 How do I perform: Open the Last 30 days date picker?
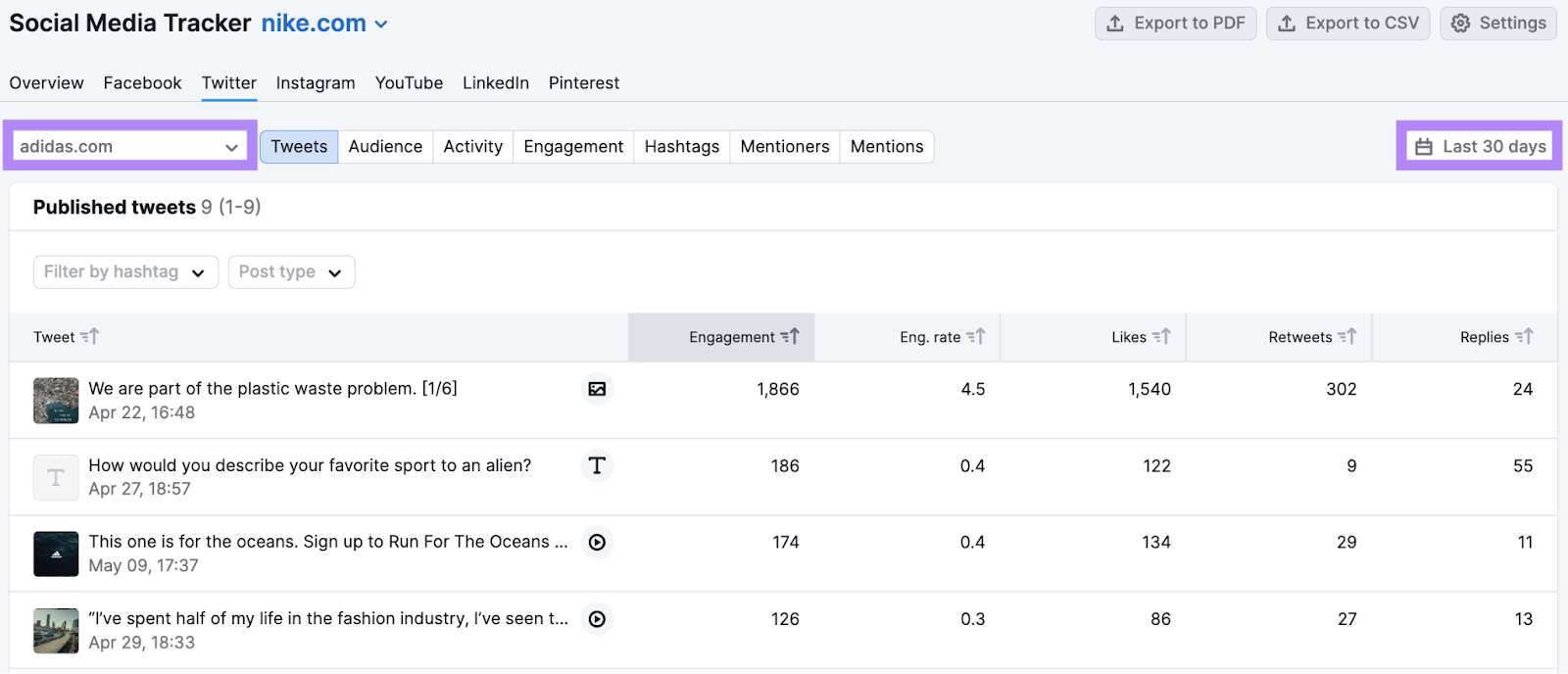pyautogui.click(x=1480, y=146)
